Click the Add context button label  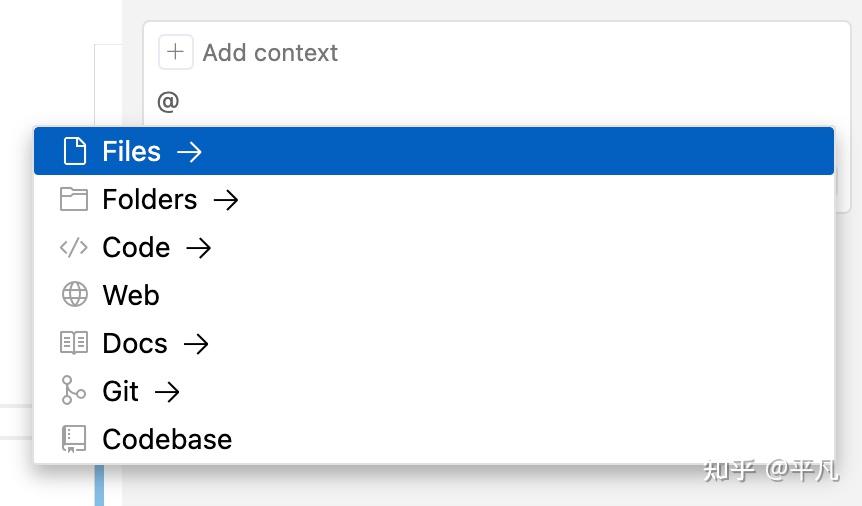pyautogui.click(x=270, y=53)
